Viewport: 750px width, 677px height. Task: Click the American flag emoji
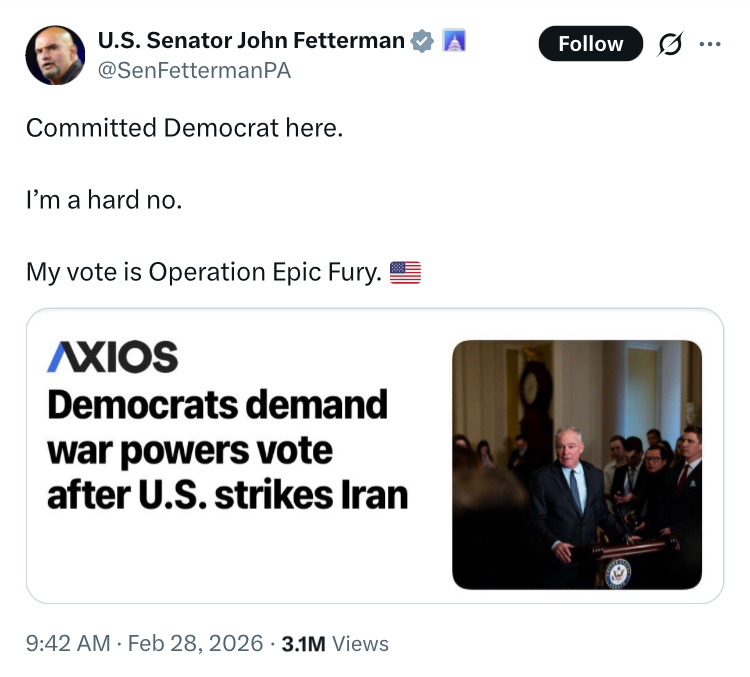click(x=405, y=272)
